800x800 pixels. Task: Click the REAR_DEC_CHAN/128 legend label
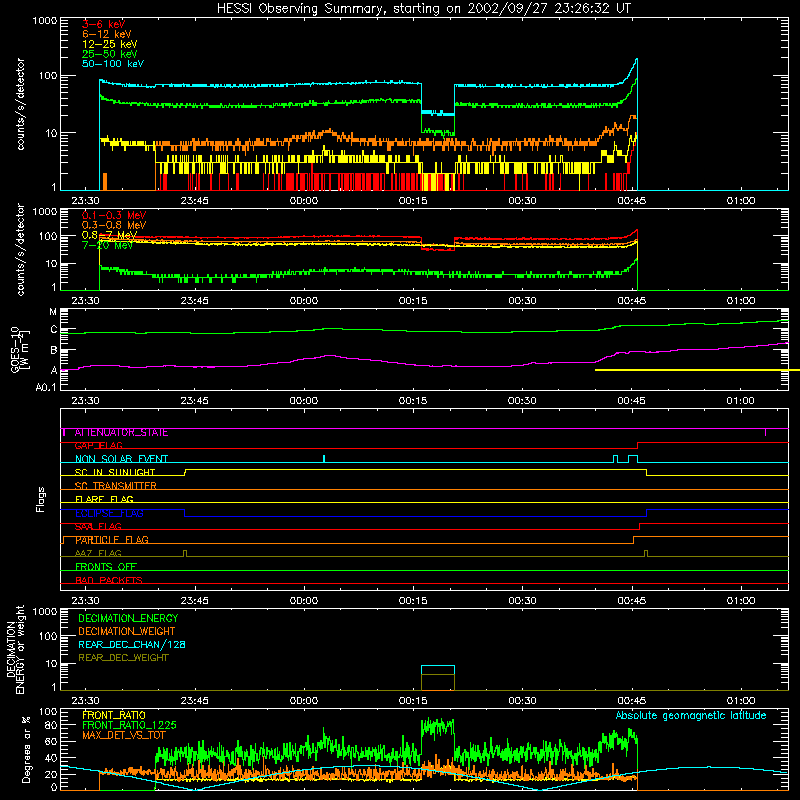point(132,645)
